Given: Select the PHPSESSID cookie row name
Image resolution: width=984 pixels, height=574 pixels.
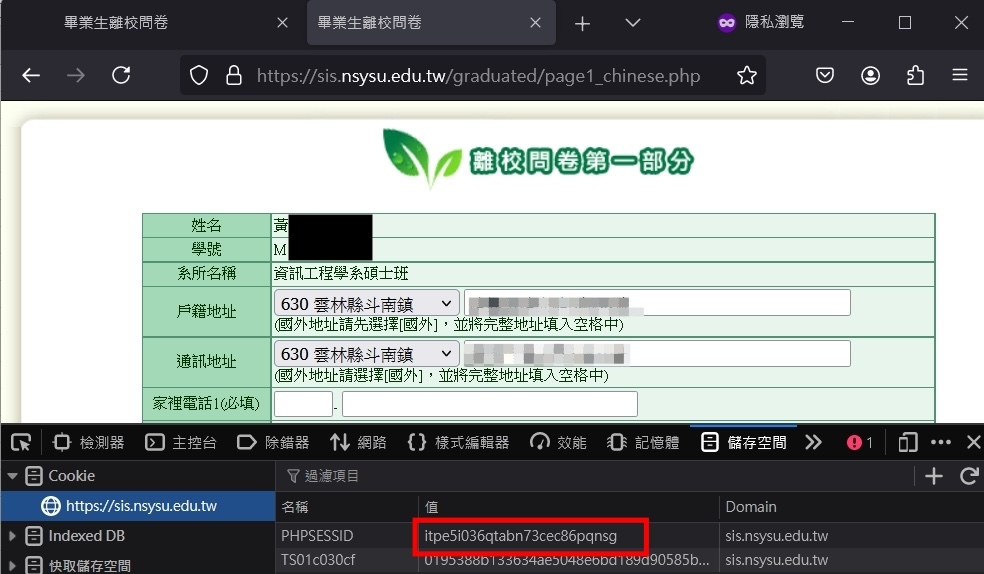Looking at the screenshot, I should [317, 536].
